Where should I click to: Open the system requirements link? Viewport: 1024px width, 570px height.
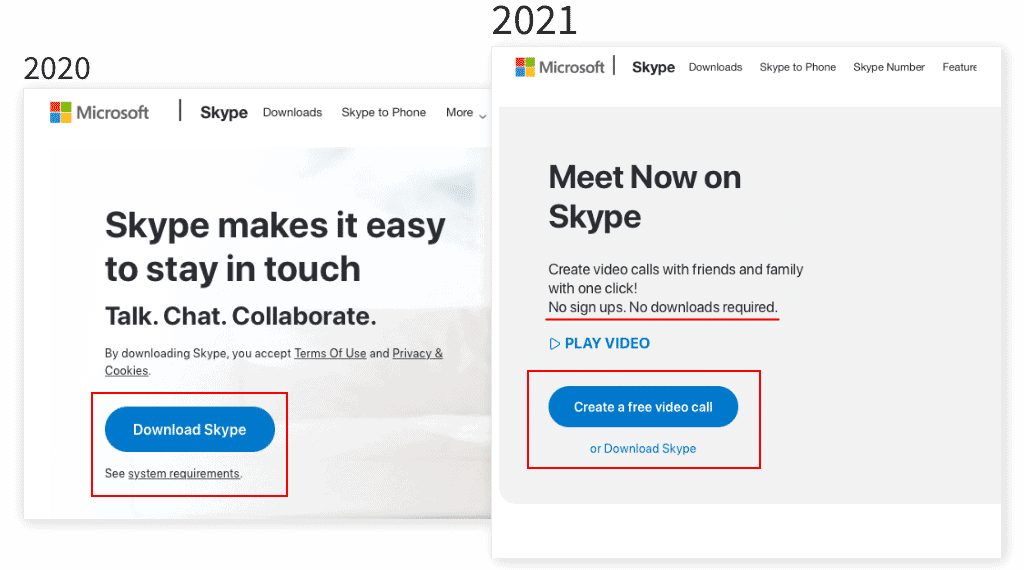click(184, 473)
